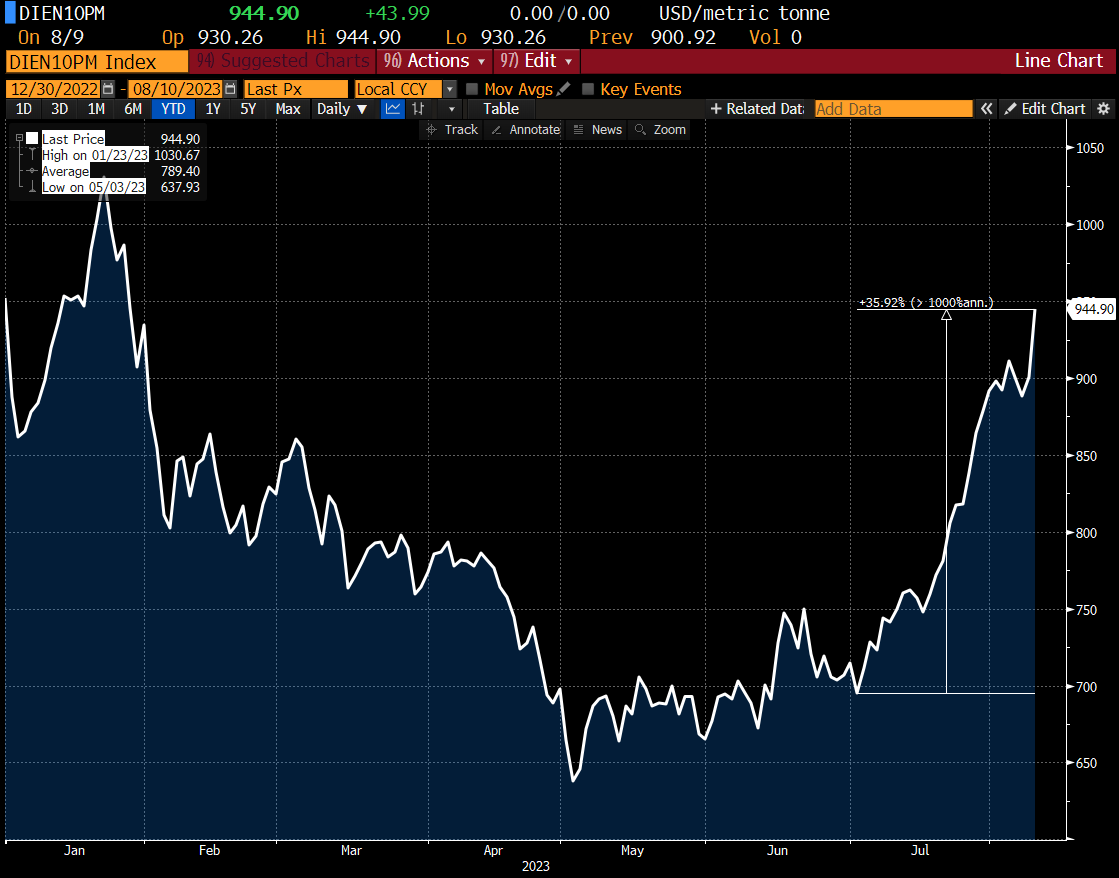Click the 1050 y-axis label
Screen dimensions: 1119x878
1090,148
